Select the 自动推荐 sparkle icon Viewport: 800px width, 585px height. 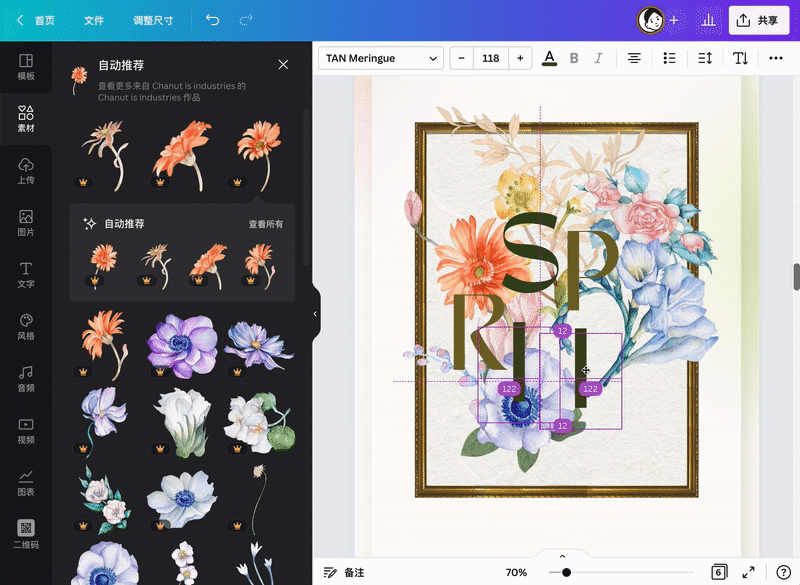click(90, 224)
